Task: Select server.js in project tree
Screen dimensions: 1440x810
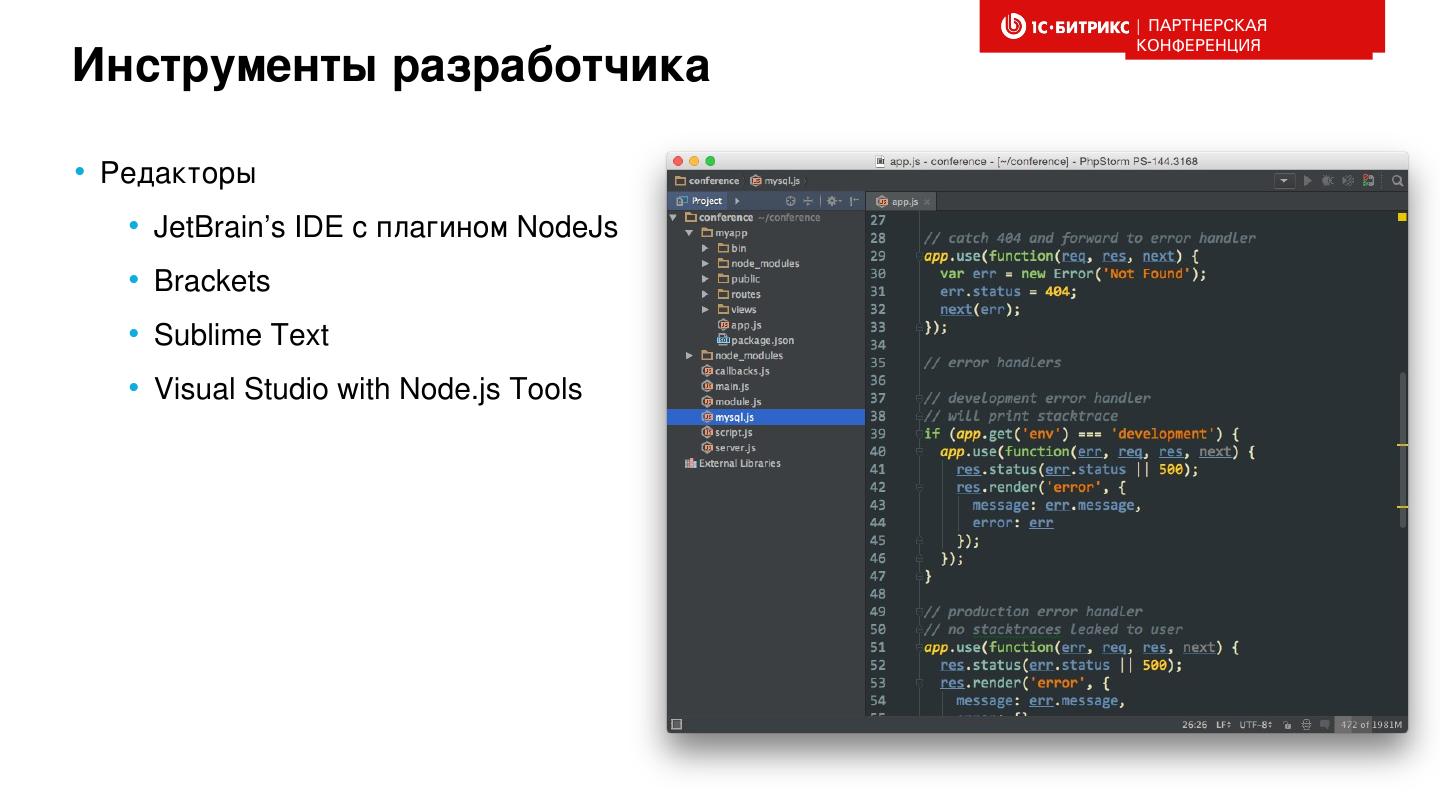Action: (x=728, y=448)
